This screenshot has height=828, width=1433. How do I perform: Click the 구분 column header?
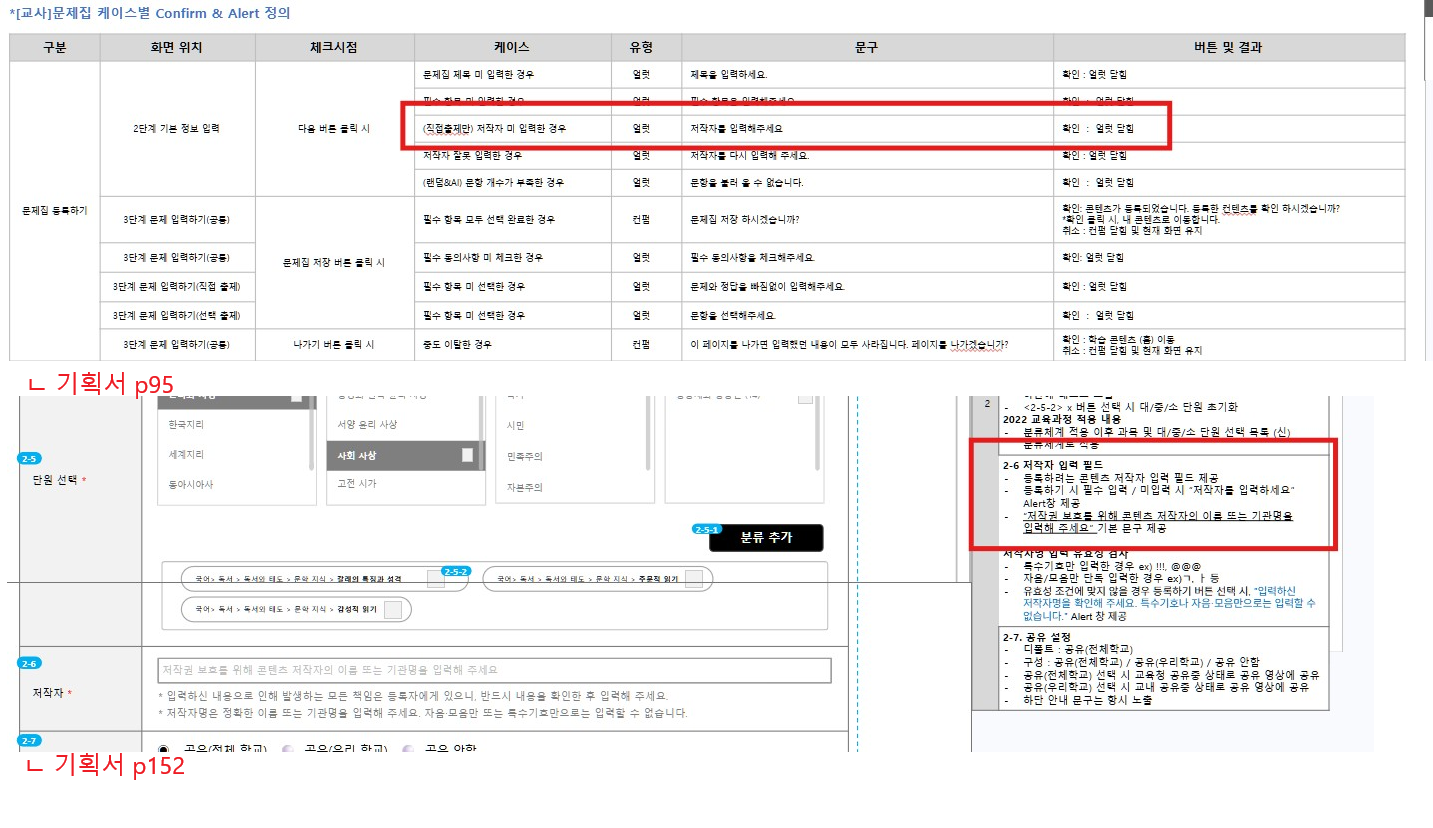[x=55, y=47]
